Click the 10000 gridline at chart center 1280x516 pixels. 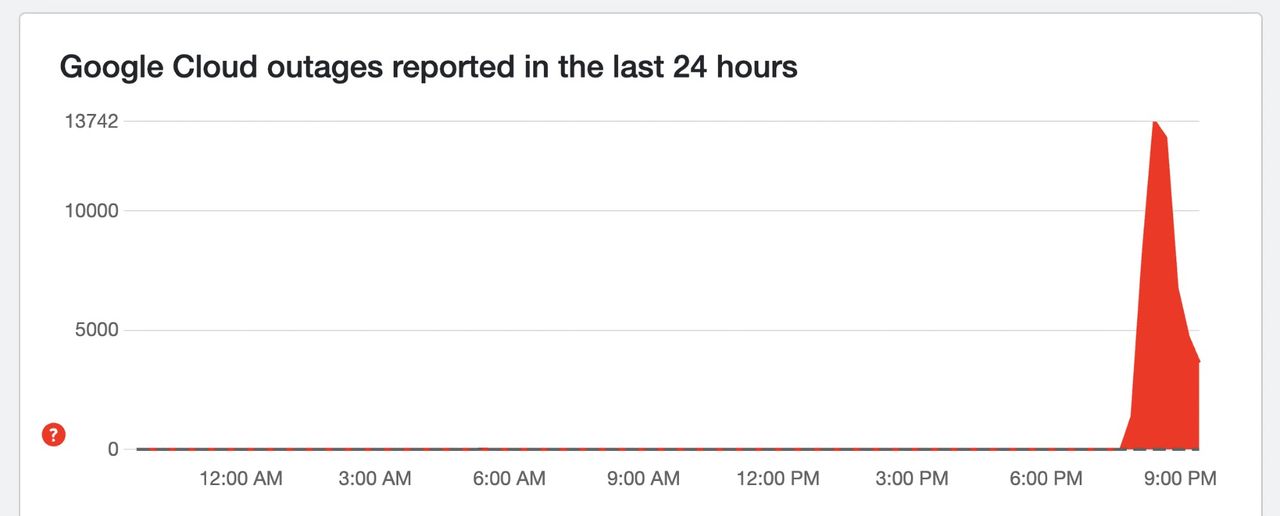pyautogui.click(x=668, y=211)
